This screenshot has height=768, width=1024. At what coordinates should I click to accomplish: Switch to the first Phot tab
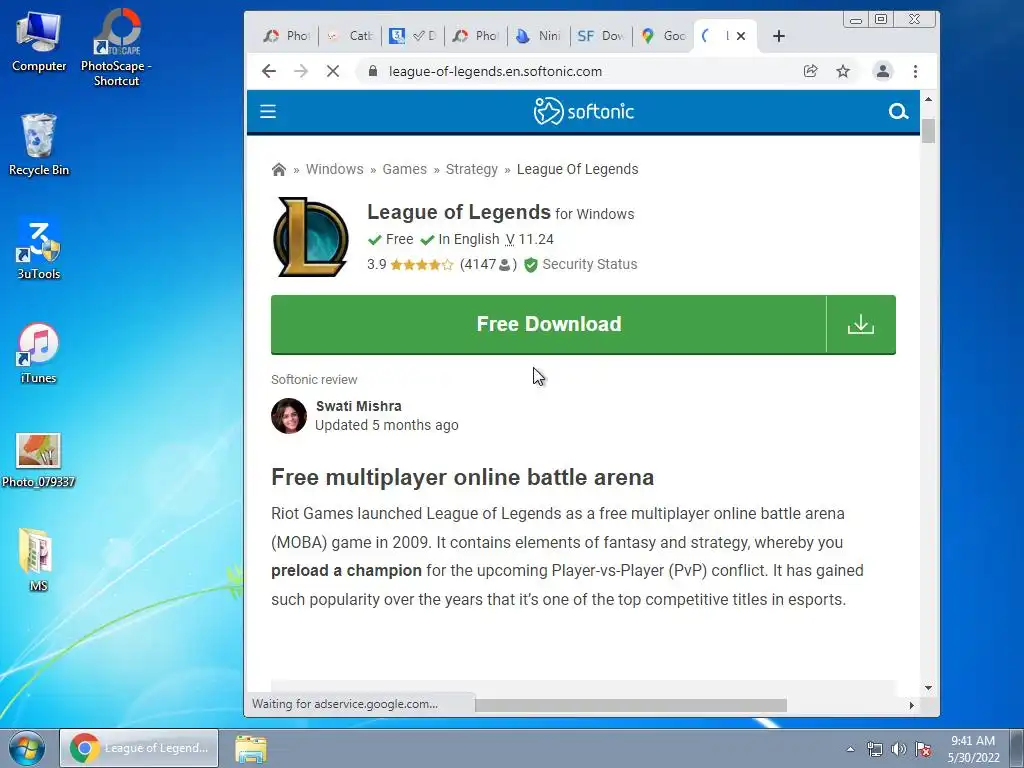(287, 36)
